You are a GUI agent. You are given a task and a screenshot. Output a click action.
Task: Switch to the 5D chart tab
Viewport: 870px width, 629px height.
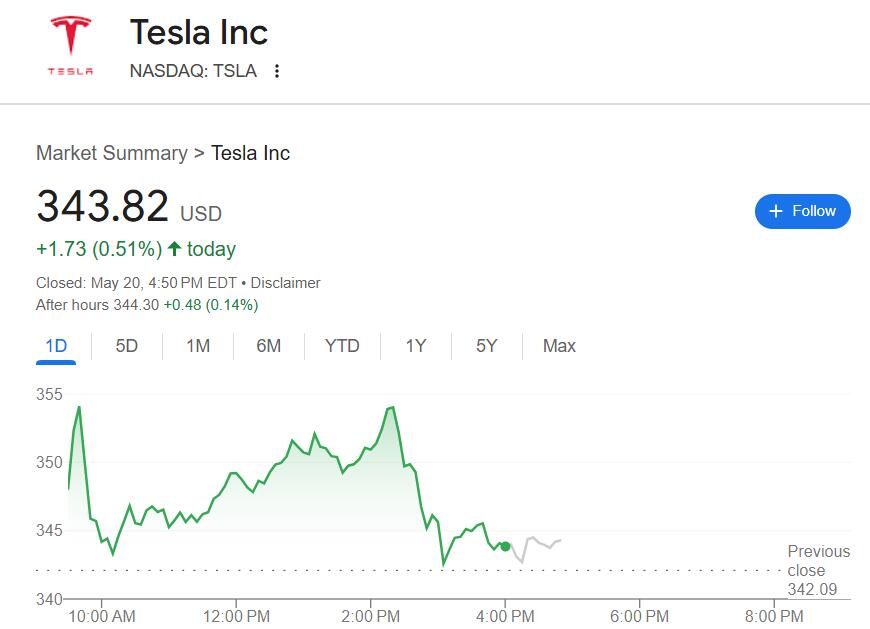[127, 346]
